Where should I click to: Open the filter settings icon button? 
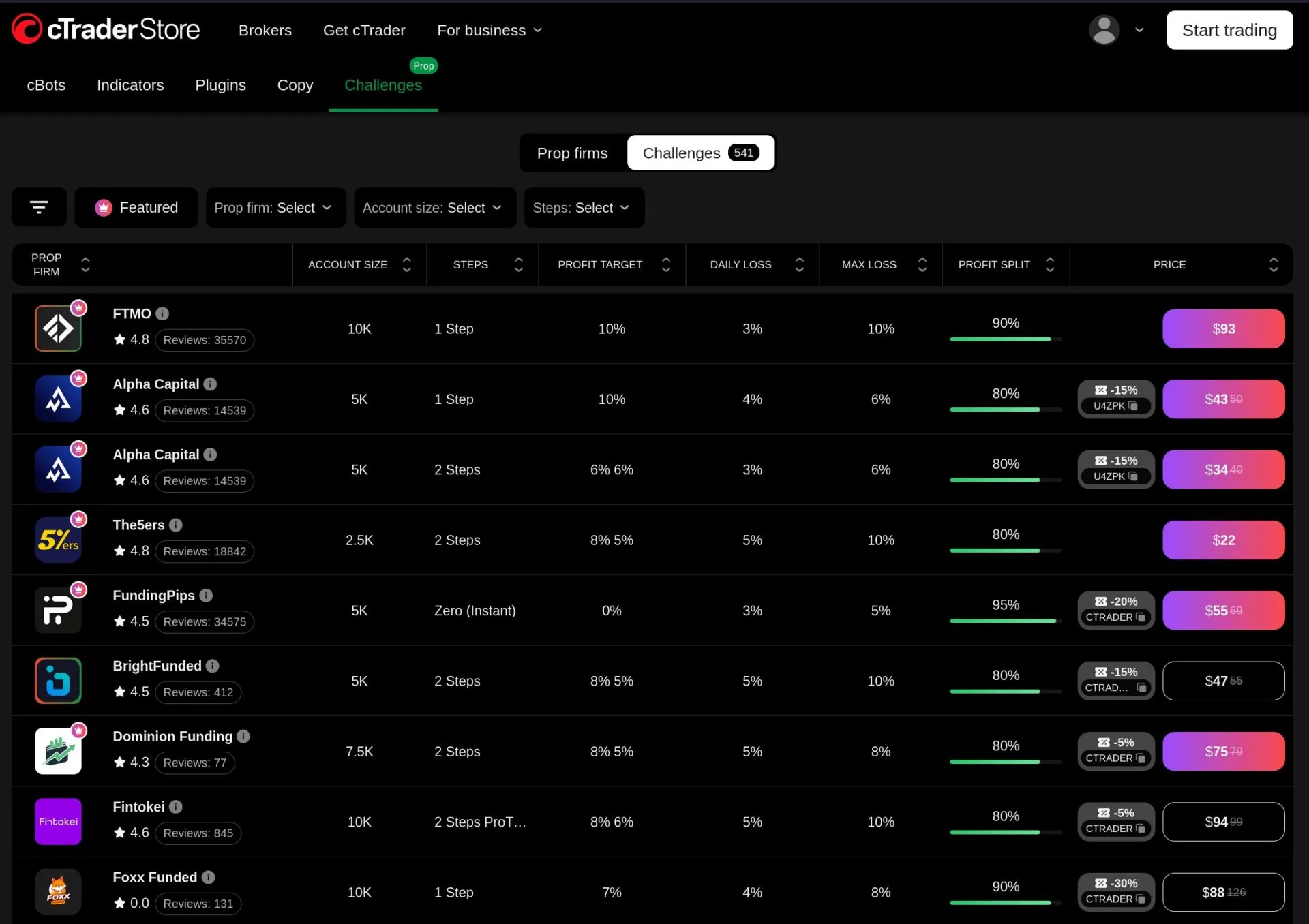point(39,207)
